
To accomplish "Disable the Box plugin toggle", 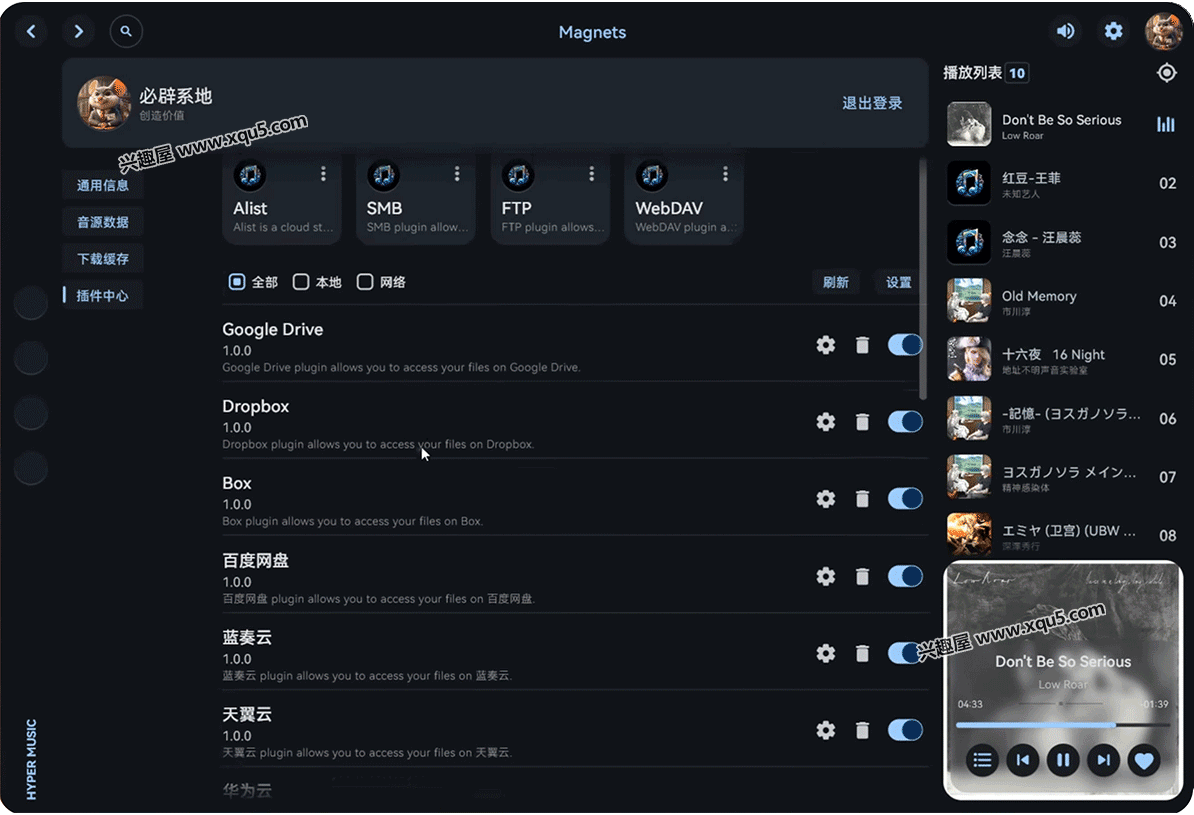I will (905, 499).
